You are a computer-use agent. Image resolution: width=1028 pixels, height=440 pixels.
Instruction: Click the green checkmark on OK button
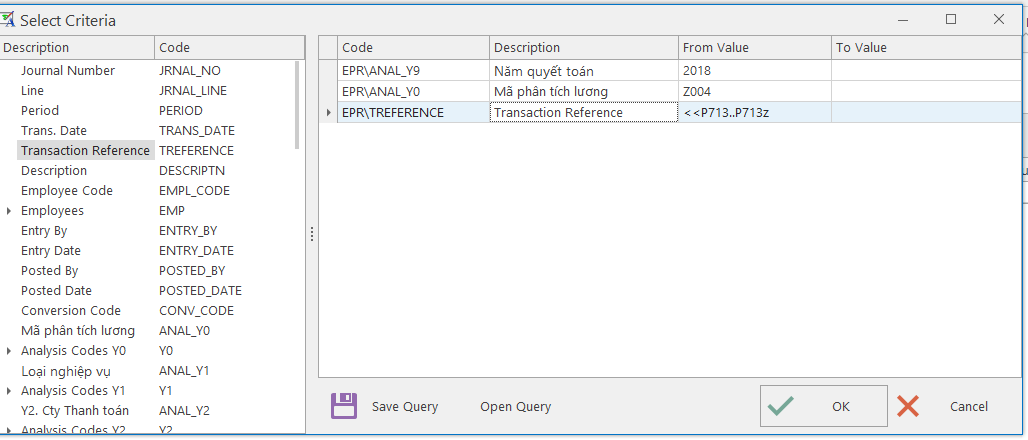pos(781,406)
